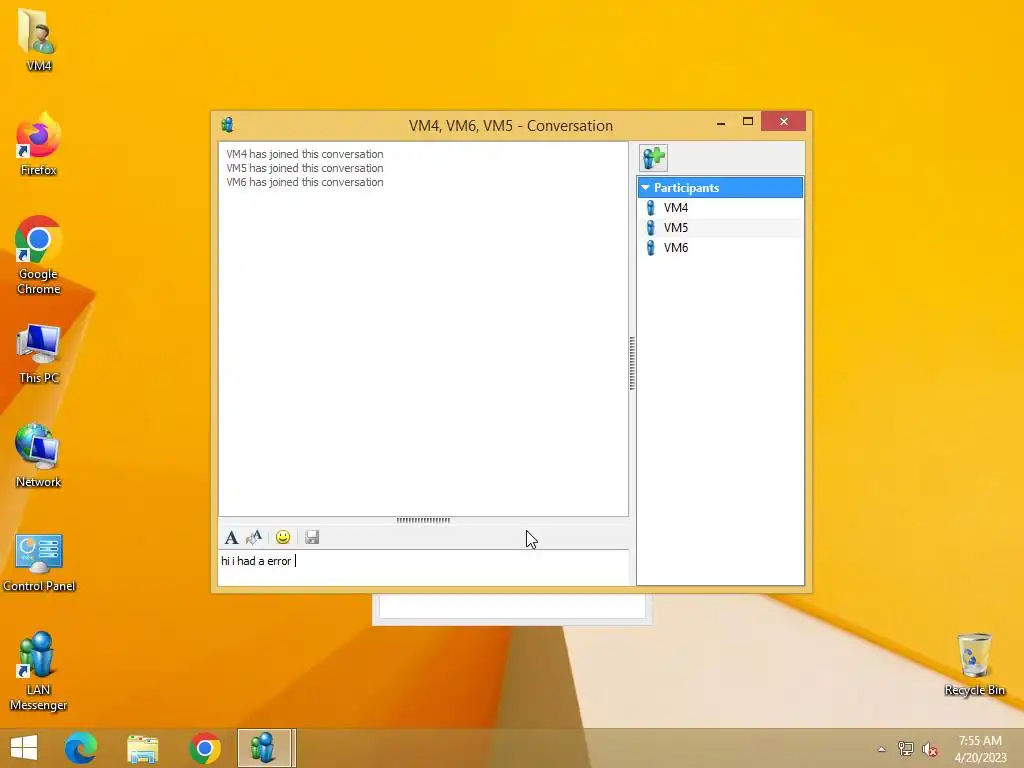Open the Recycle Bin
1024x768 pixels.
coord(974,665)
